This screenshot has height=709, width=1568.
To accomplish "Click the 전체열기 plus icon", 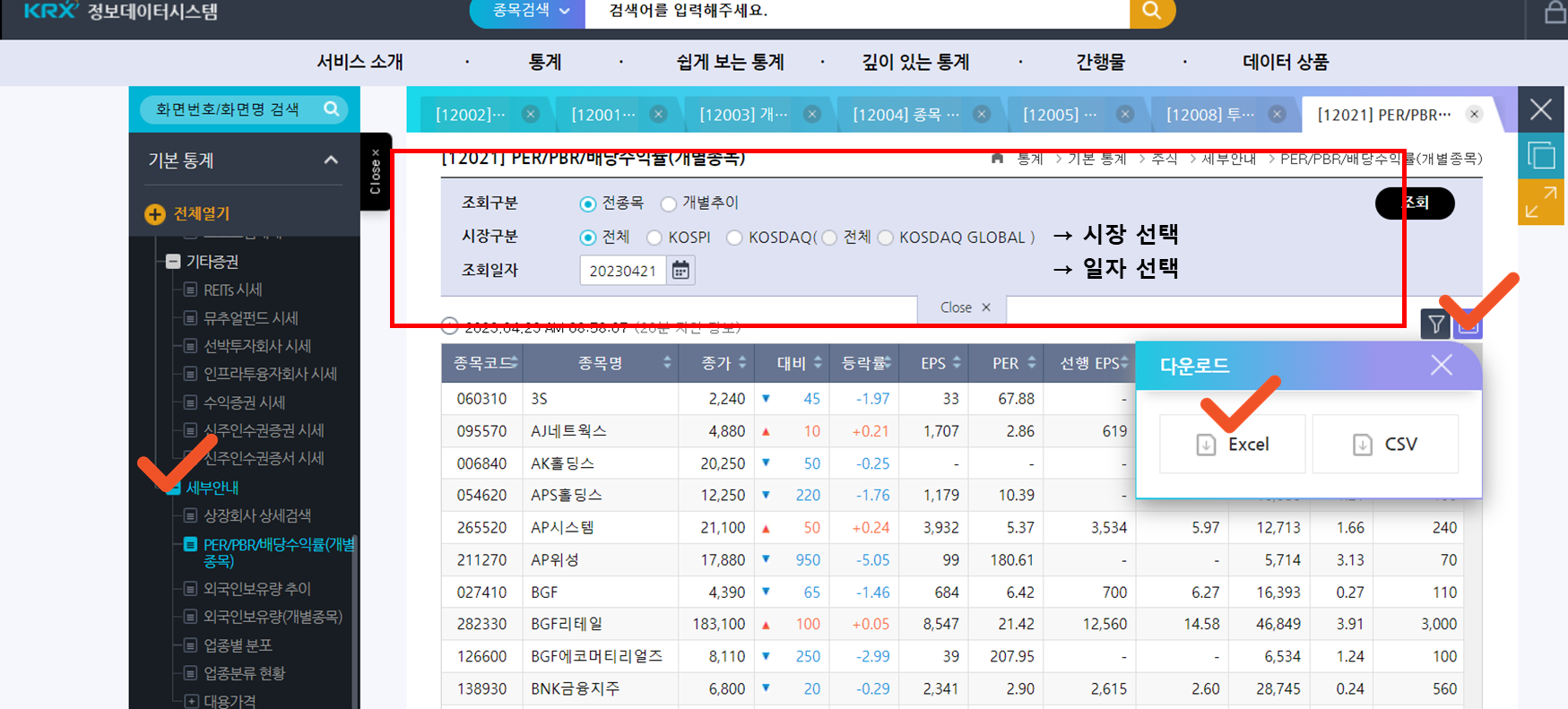I will 155,214.
